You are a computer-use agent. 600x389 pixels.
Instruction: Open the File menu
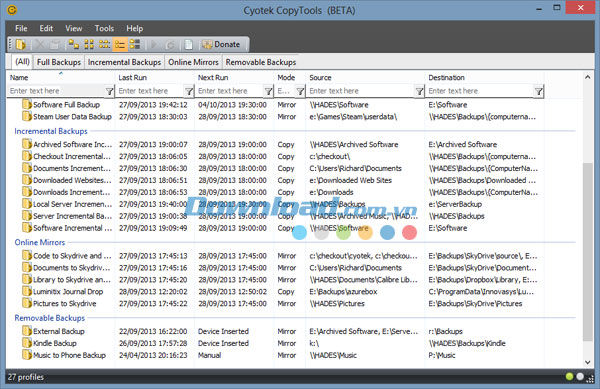(x=21, y=28)
